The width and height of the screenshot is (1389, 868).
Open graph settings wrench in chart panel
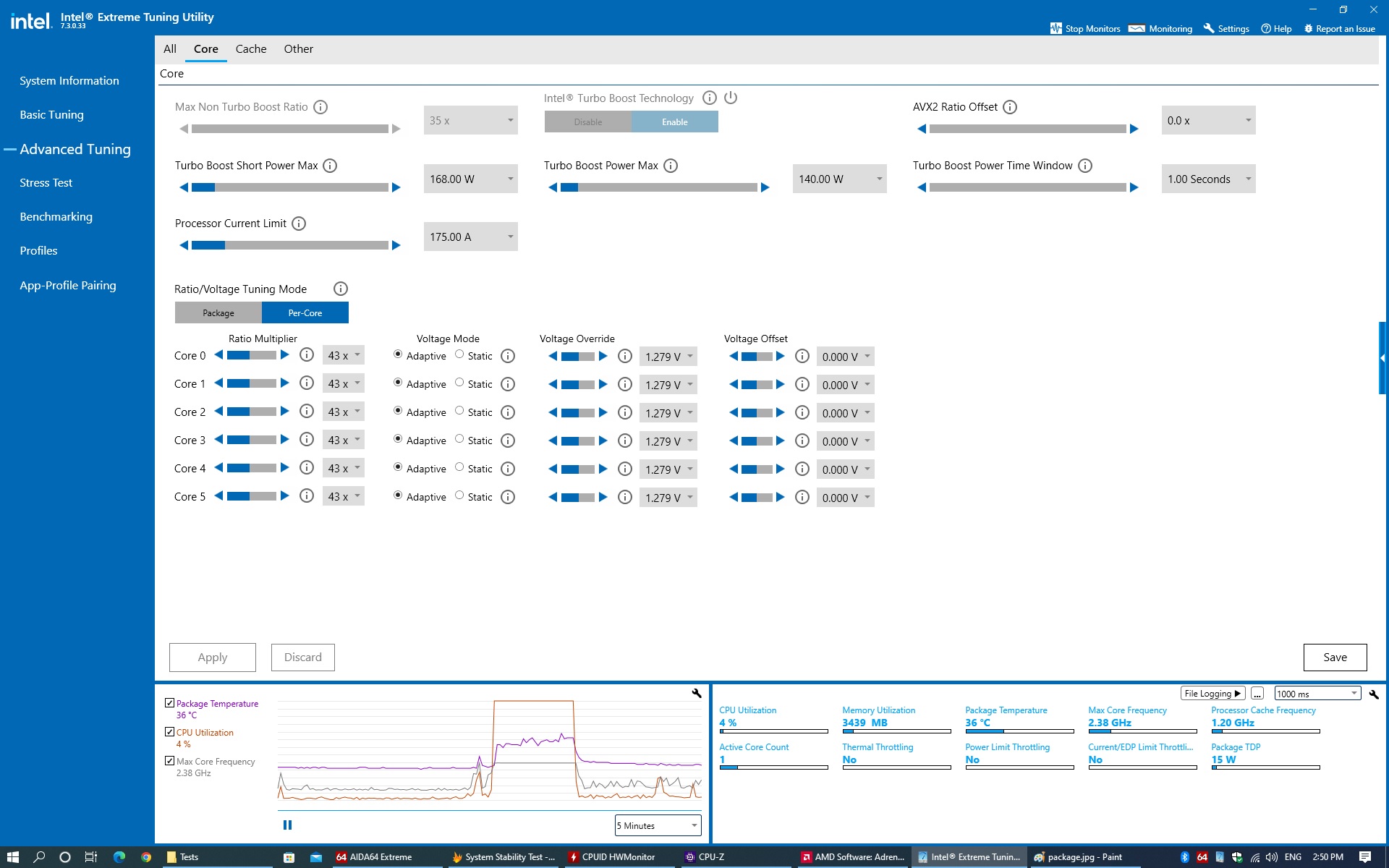click(x=697, y=693)
